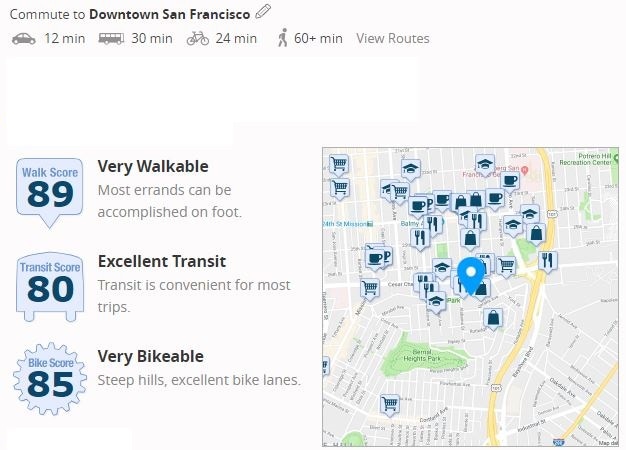626x450 pixels.
Task: Select the walking person commute icon
Action: (x=283, y=38)
